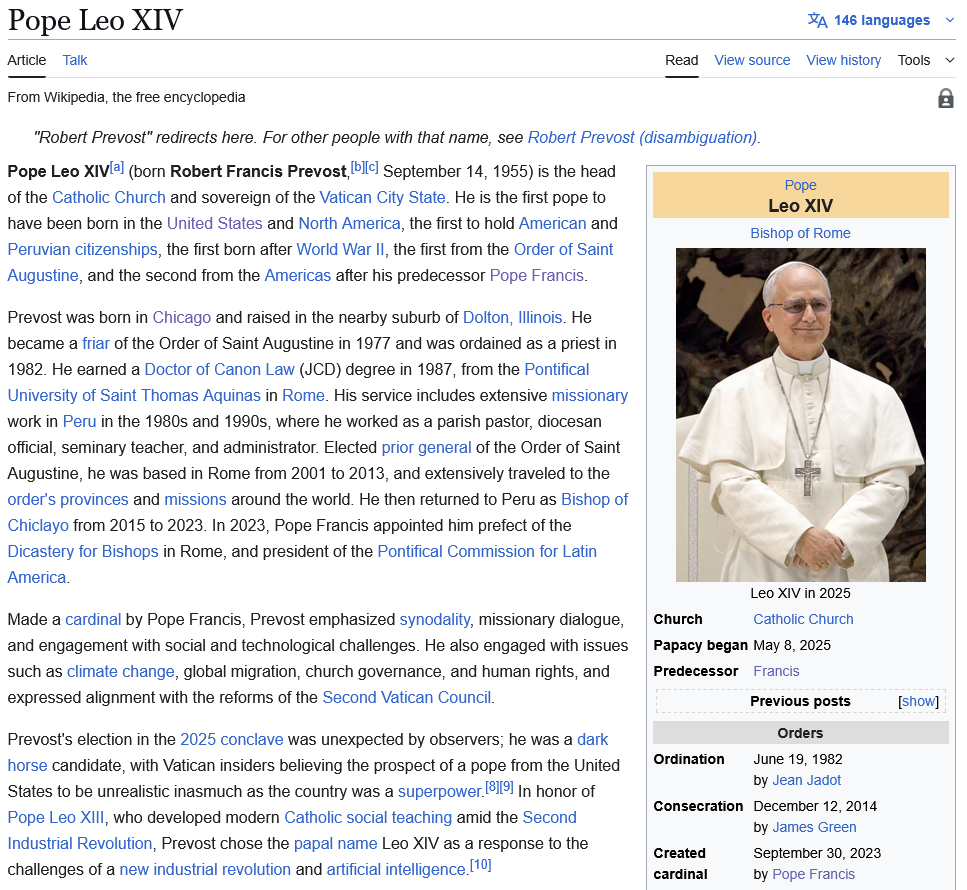Click the Article tab

[x=27, y=60]
